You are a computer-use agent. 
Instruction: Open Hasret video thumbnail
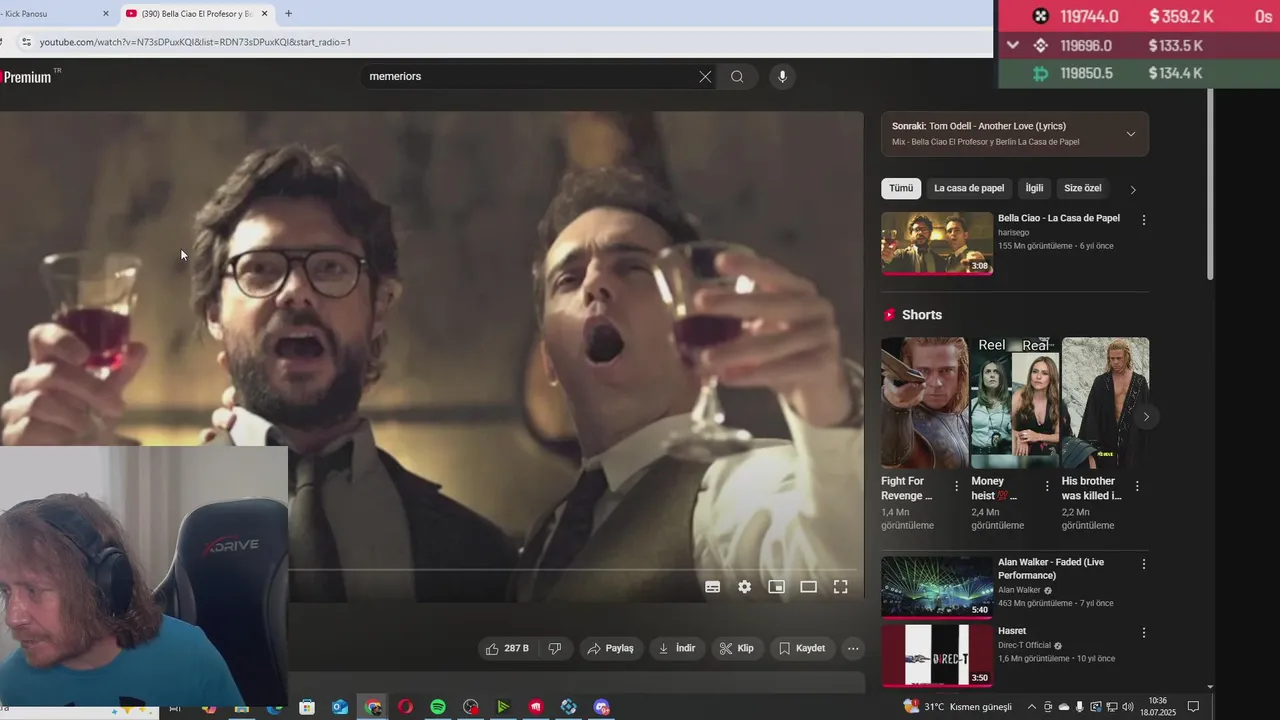(937, 655)
